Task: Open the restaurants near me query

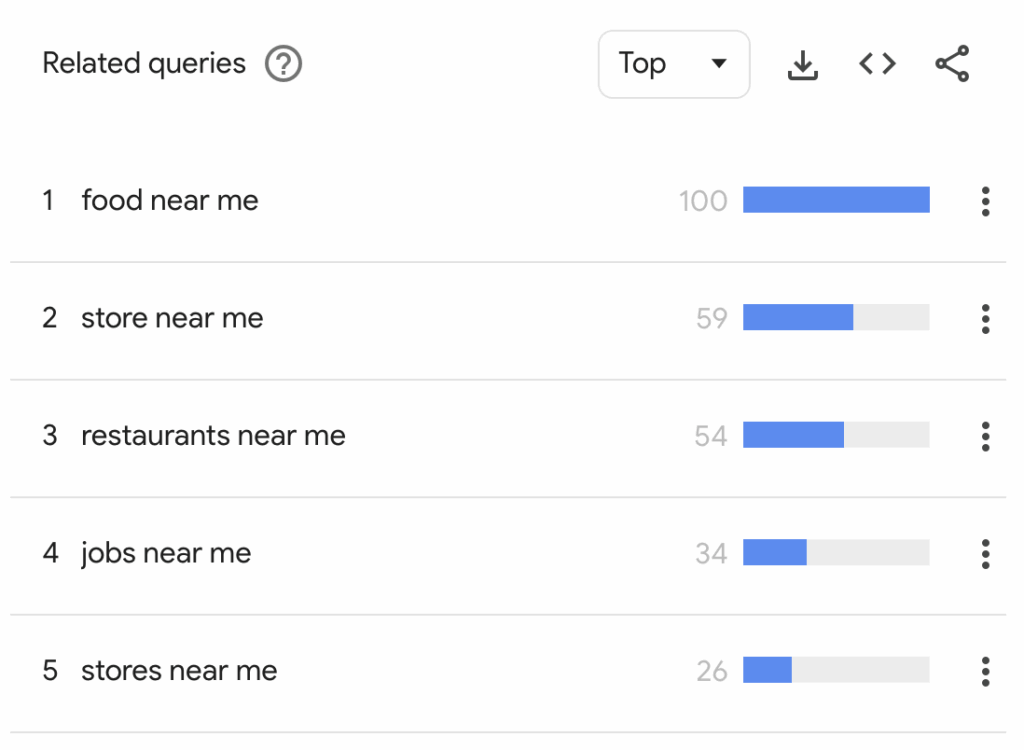Action: click(213, 436)
